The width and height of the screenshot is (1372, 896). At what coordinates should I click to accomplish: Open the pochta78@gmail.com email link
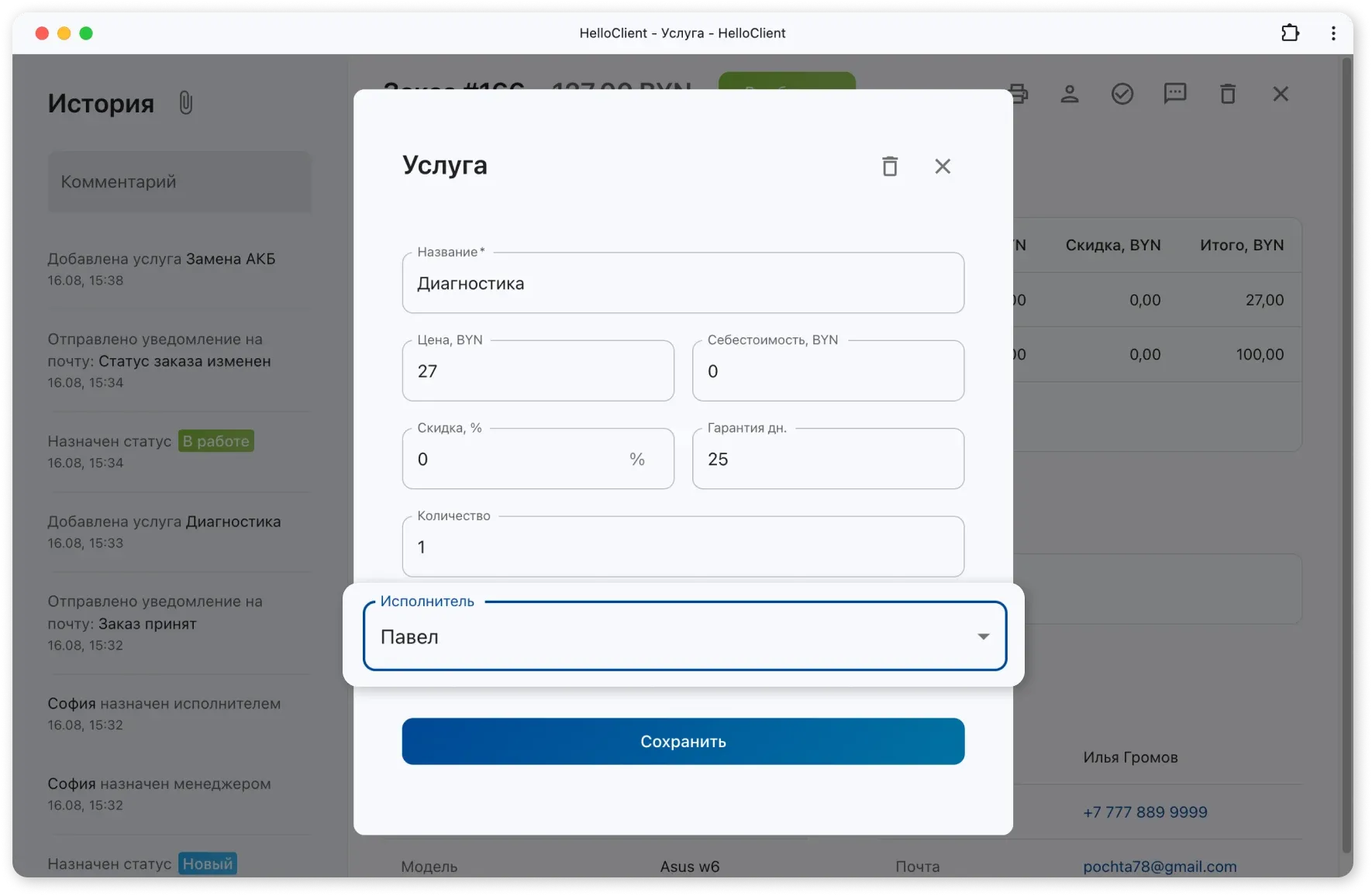[x=1160, y=867]
